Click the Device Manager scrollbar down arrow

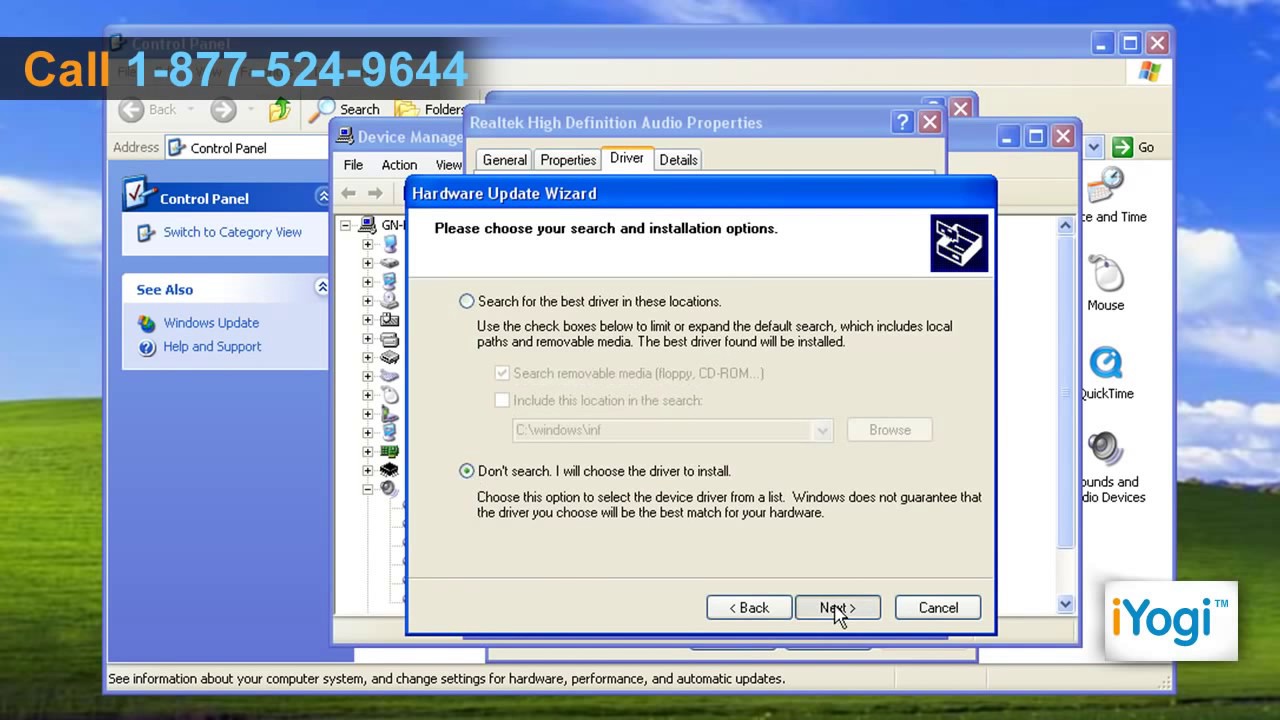tap(1065, 604)
